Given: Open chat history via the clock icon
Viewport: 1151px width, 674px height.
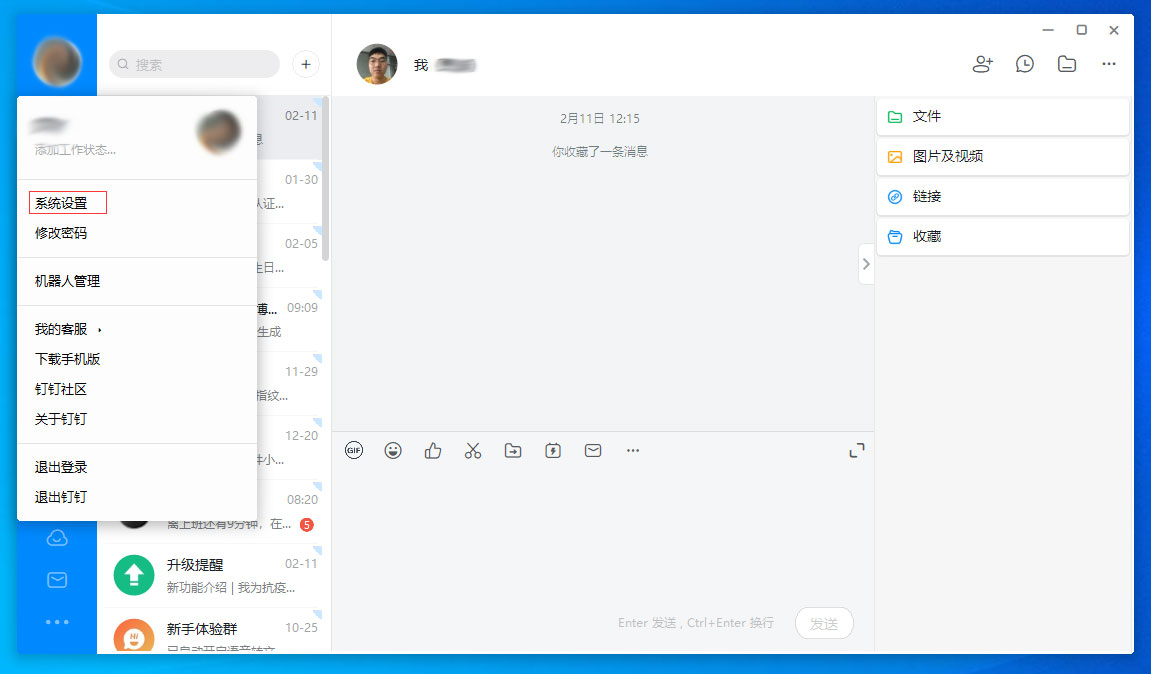Looking at the screenshot, I should (x=1024, y=63).
